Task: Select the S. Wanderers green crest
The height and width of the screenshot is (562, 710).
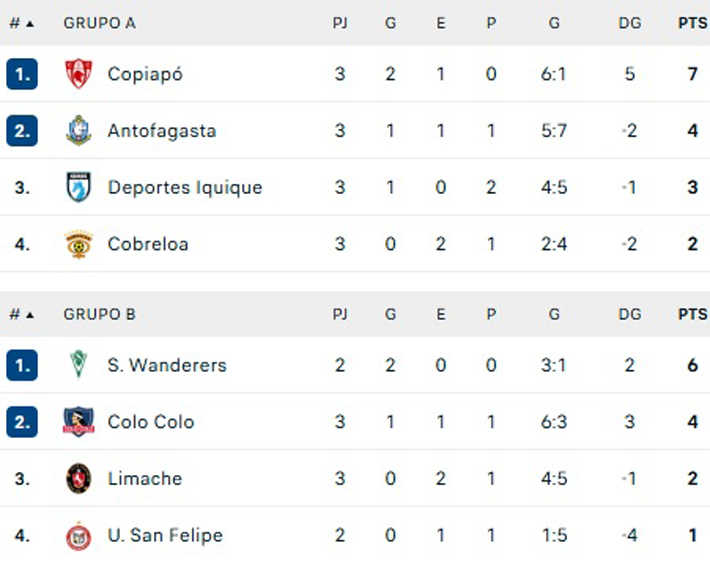Action: coord(79,364)
